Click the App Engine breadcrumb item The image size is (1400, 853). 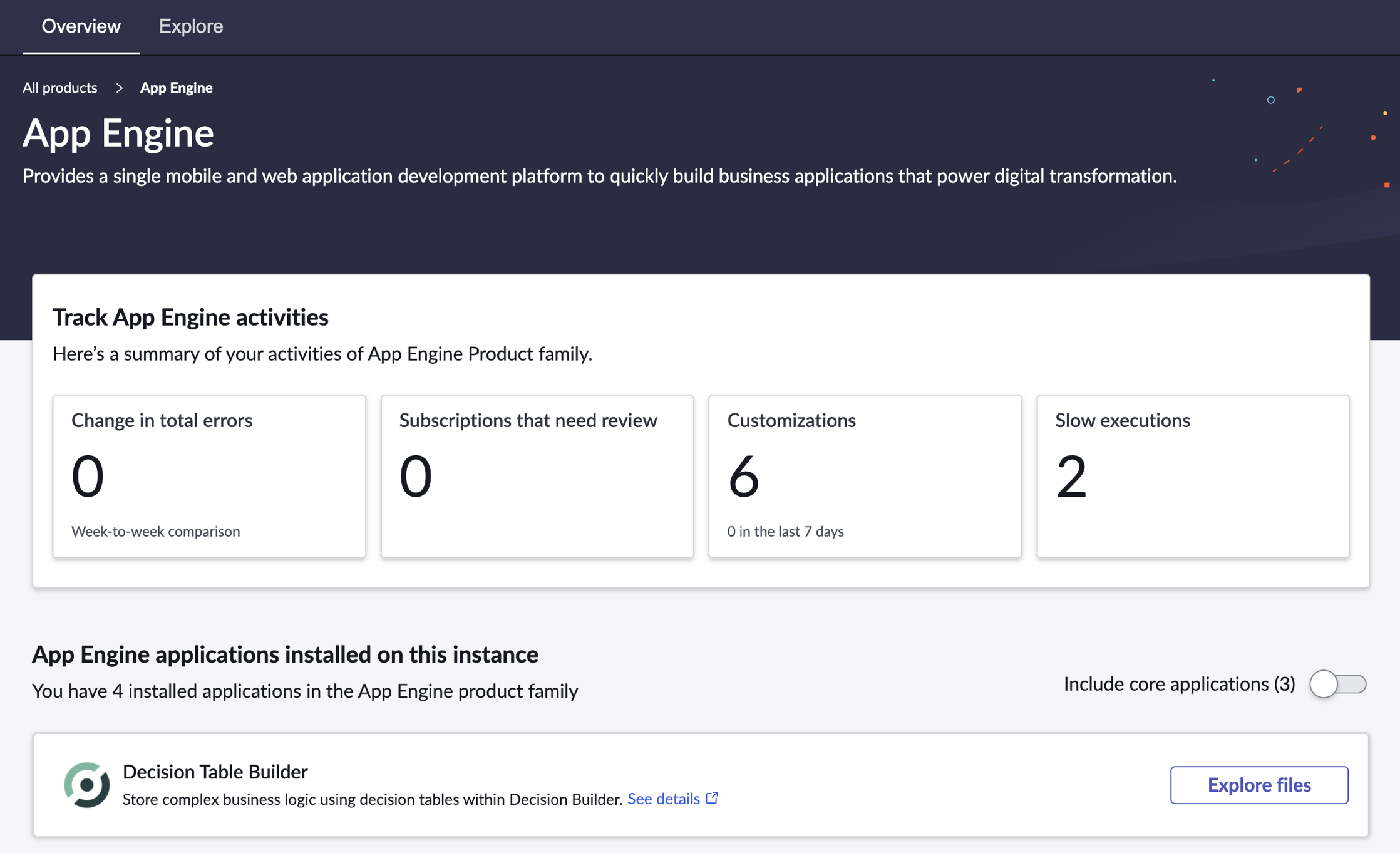pos(176,88)
